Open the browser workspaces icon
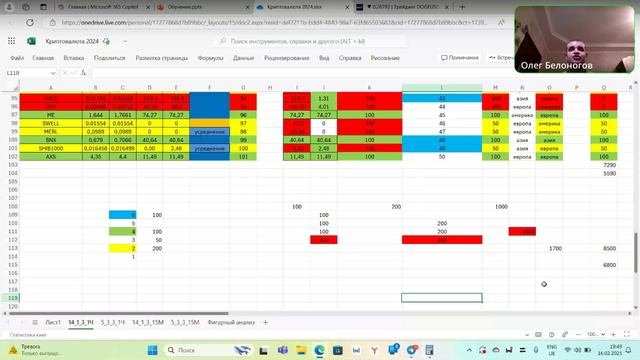Screen dimensions: 640x360 26,7
